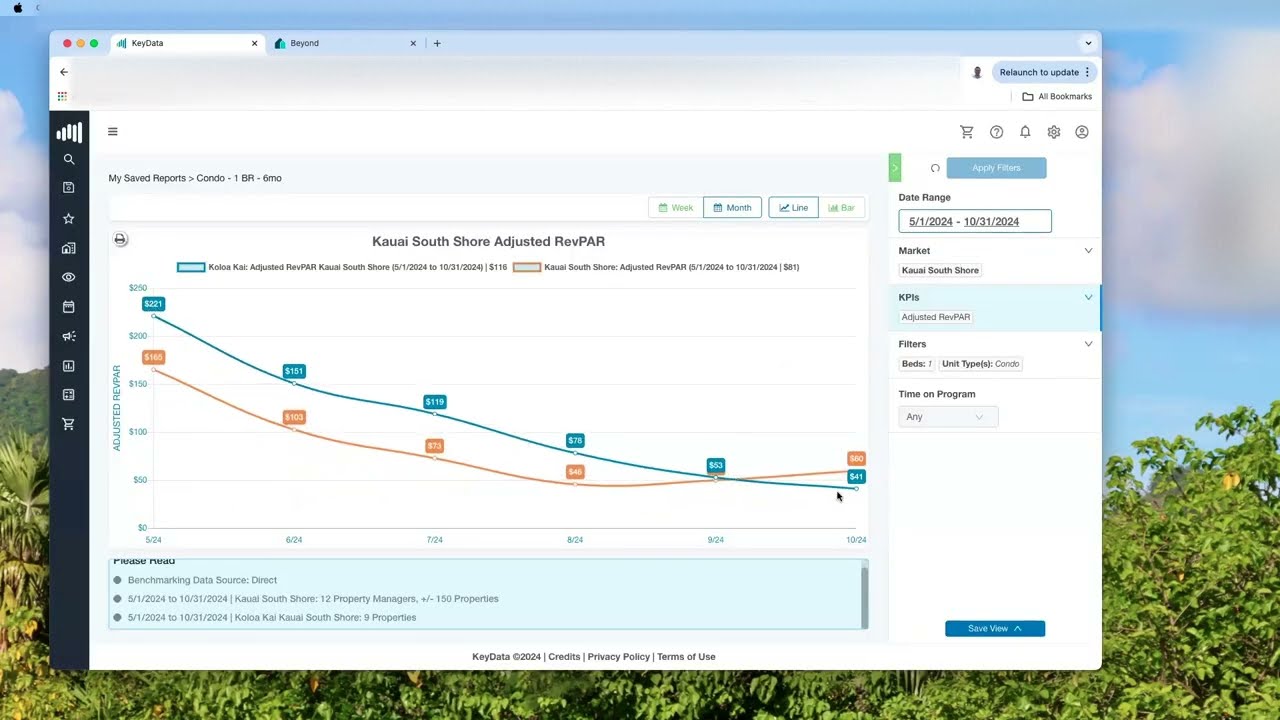Image resolution: width=1280 pixels, height=720 pixels.
Task: Open saved reports disk icon in sidebar
Action: (69, 187)
